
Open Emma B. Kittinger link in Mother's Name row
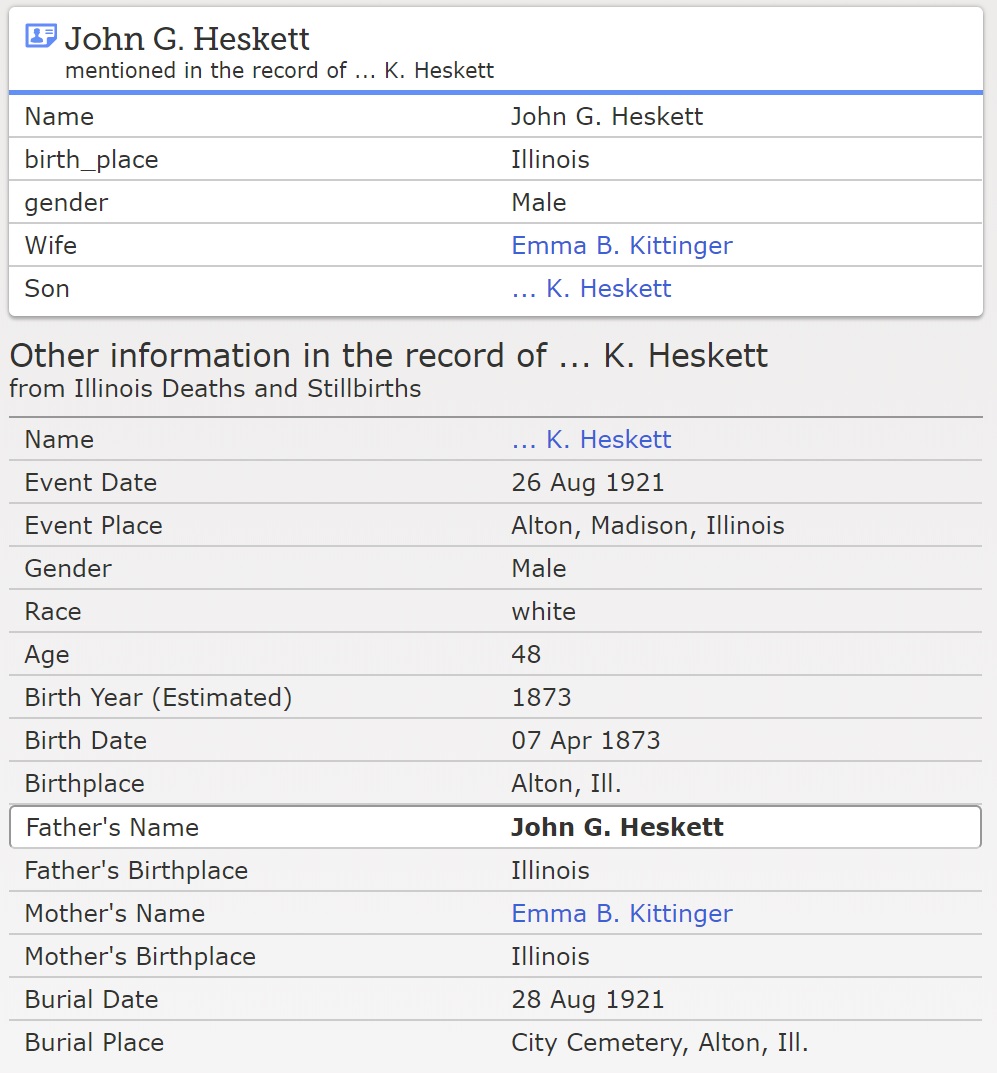(621, 913)
